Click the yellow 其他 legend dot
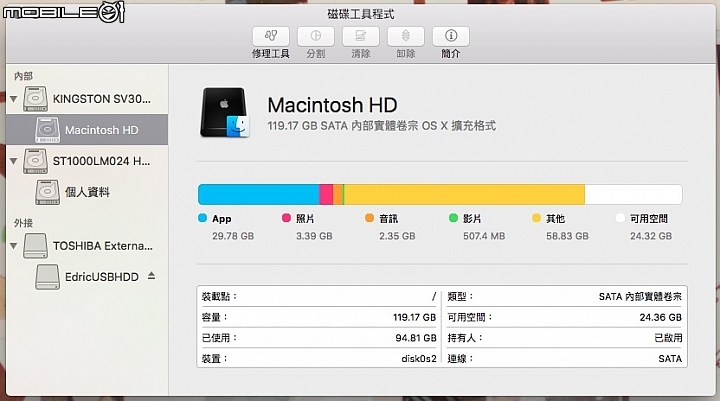The height and width of the screenshot is (401, 720). [536, 218]
